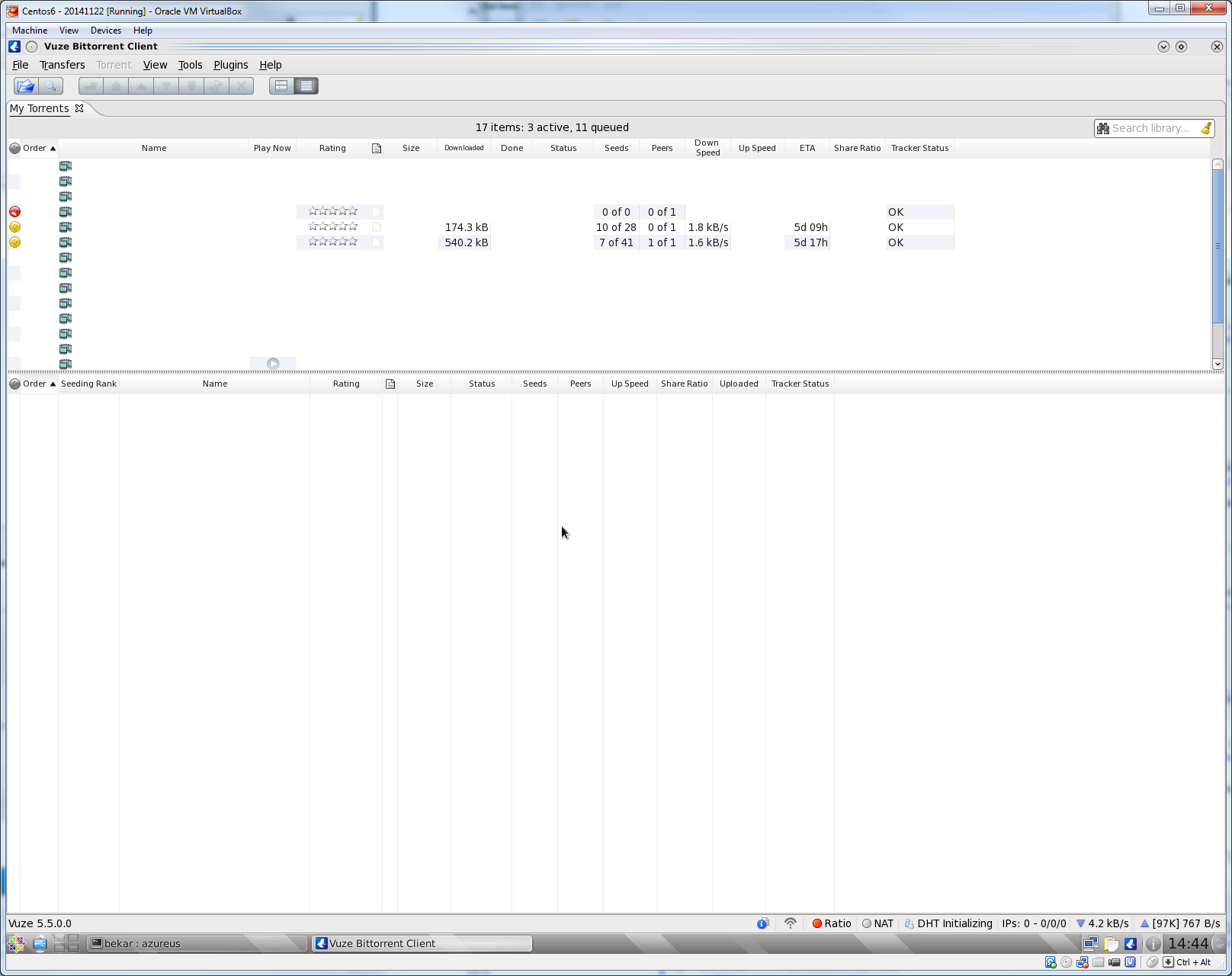Click the broom clear-search icon

1206,128
